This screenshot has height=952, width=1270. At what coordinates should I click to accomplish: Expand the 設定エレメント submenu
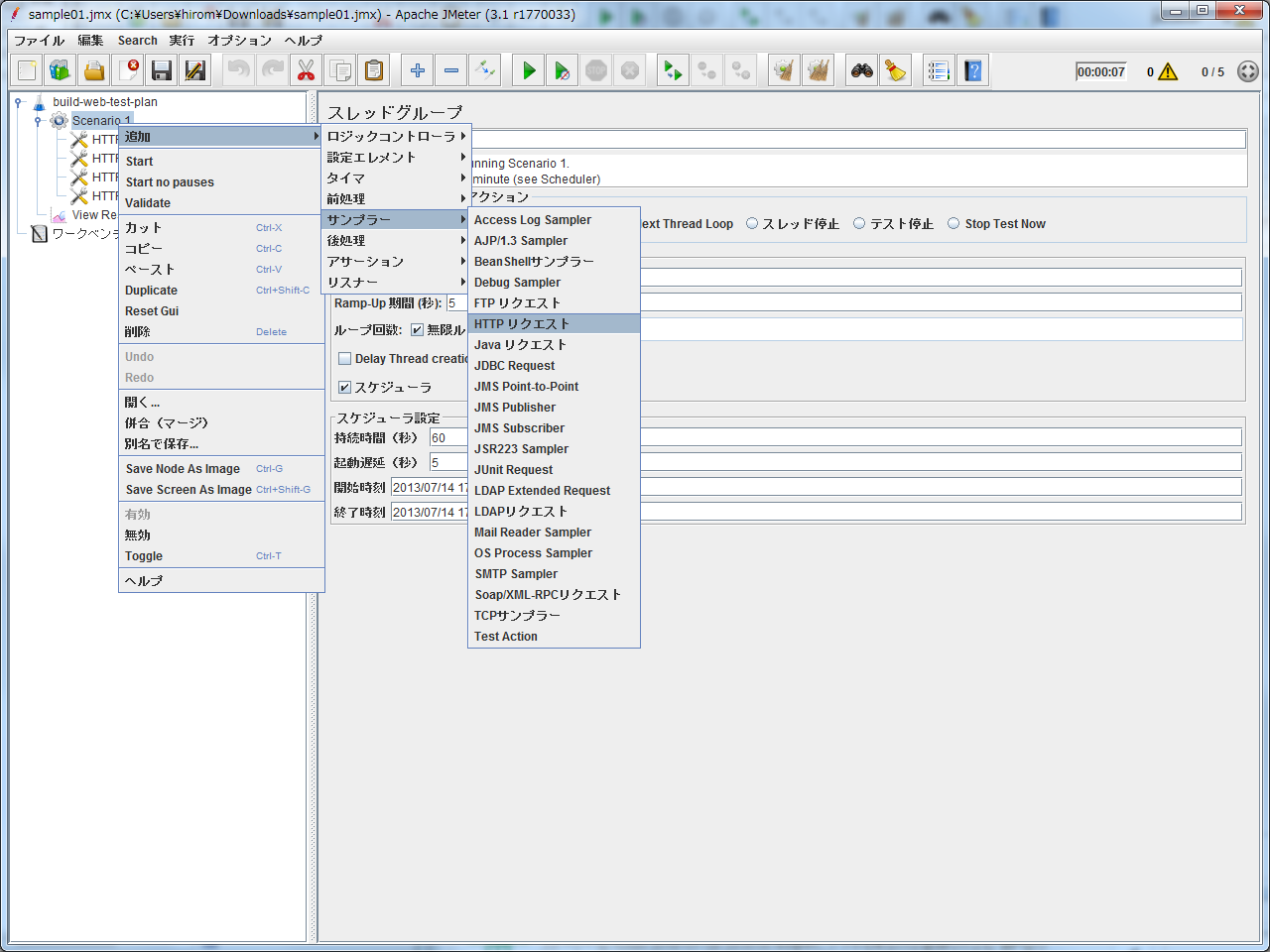(x=396, y=157)
